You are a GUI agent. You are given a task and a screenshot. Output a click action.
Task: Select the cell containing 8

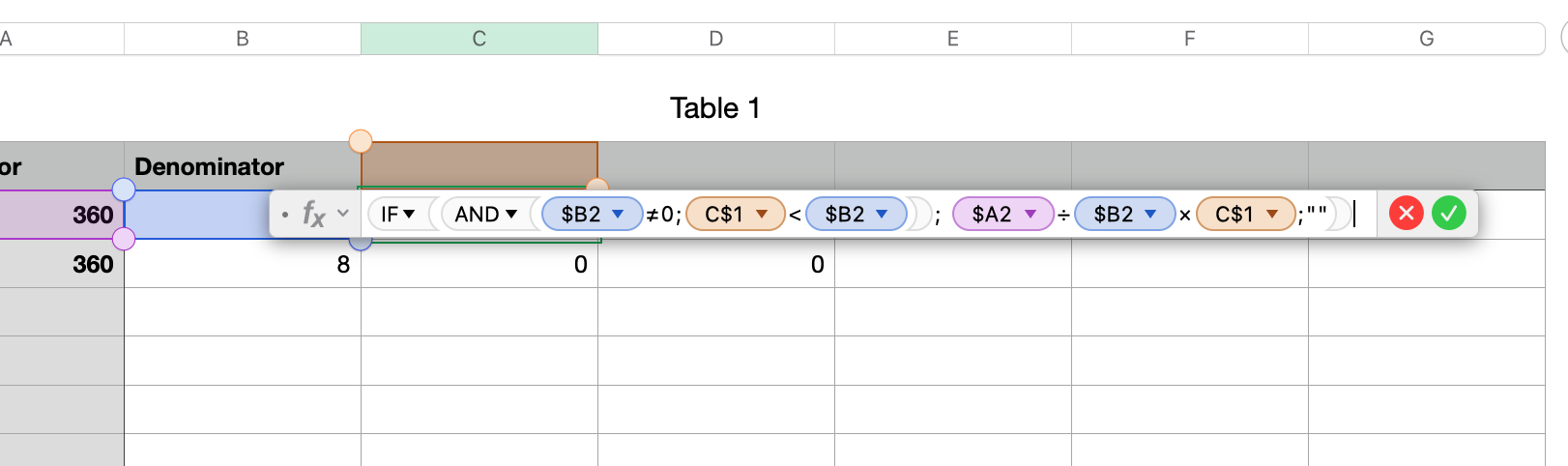pos(242,264)
